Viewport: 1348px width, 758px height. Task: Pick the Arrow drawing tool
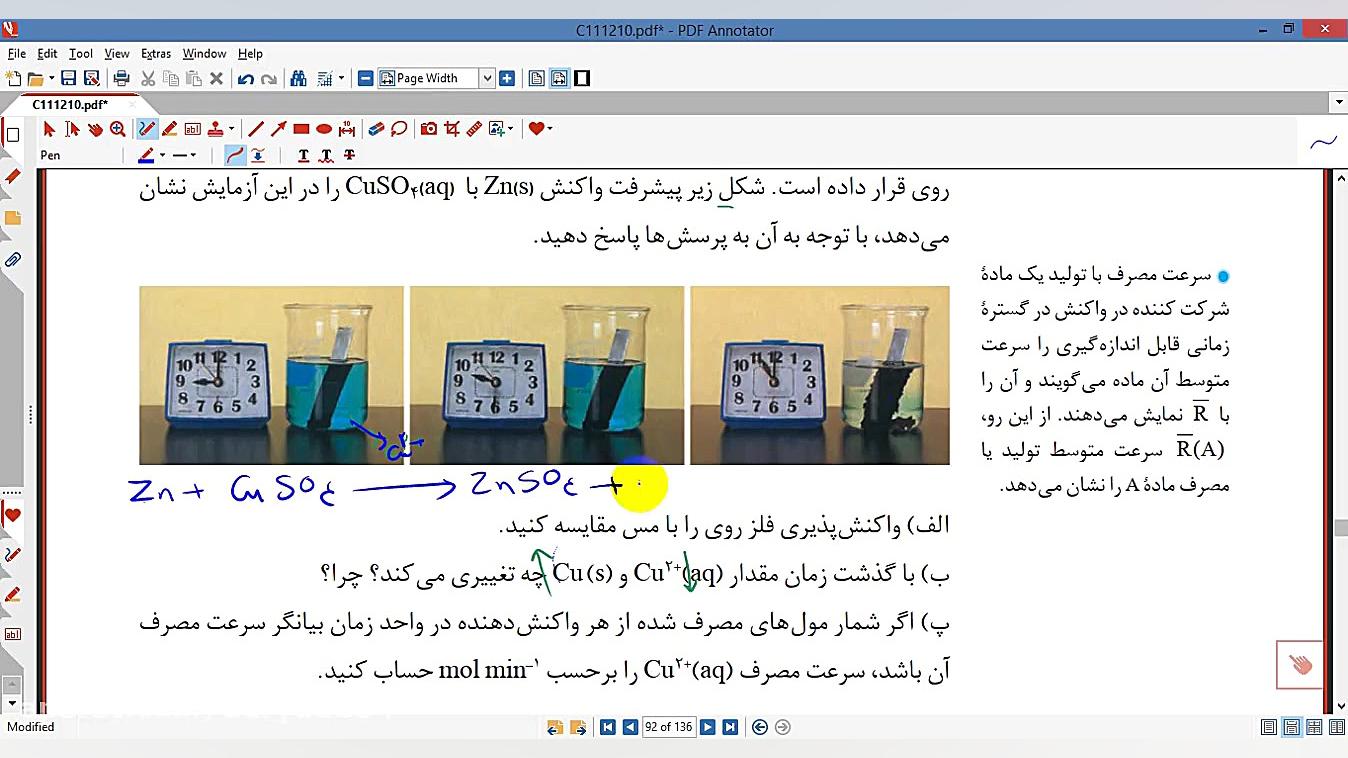pos(277,128)
